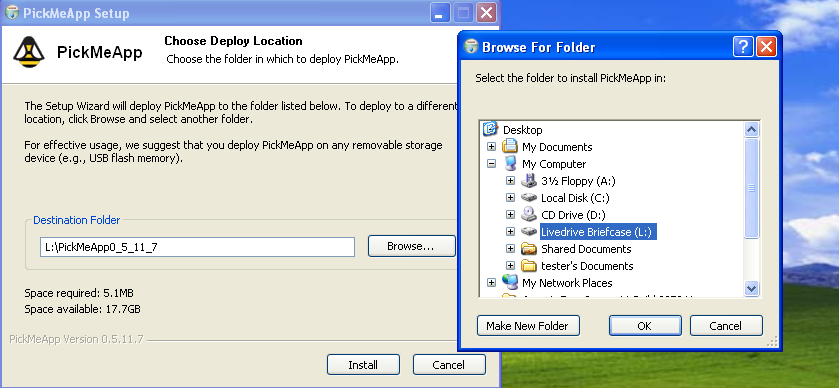Select My Computer label in tree
This screenshot has height=388, width=839.
pyautogui.click(x=554, y=164)
